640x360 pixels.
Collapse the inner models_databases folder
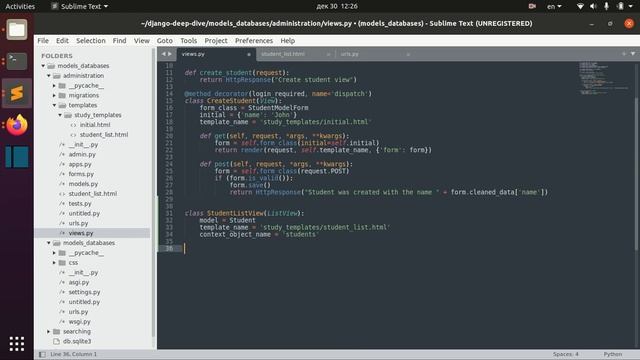point(49,243)
